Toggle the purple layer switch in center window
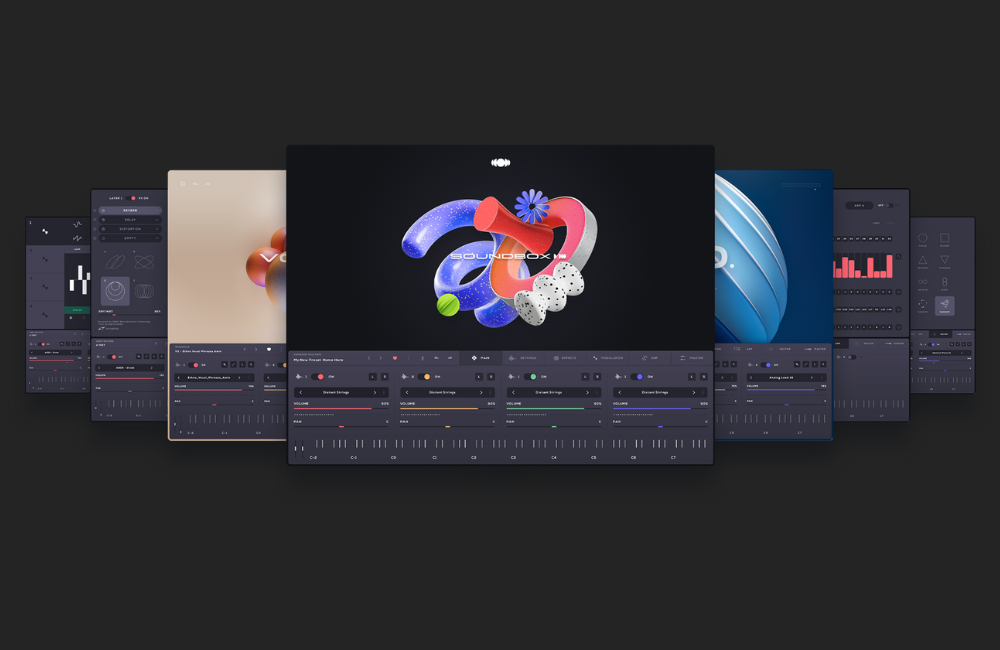The width and height of the screenshot is (1000, 650). 637,376
